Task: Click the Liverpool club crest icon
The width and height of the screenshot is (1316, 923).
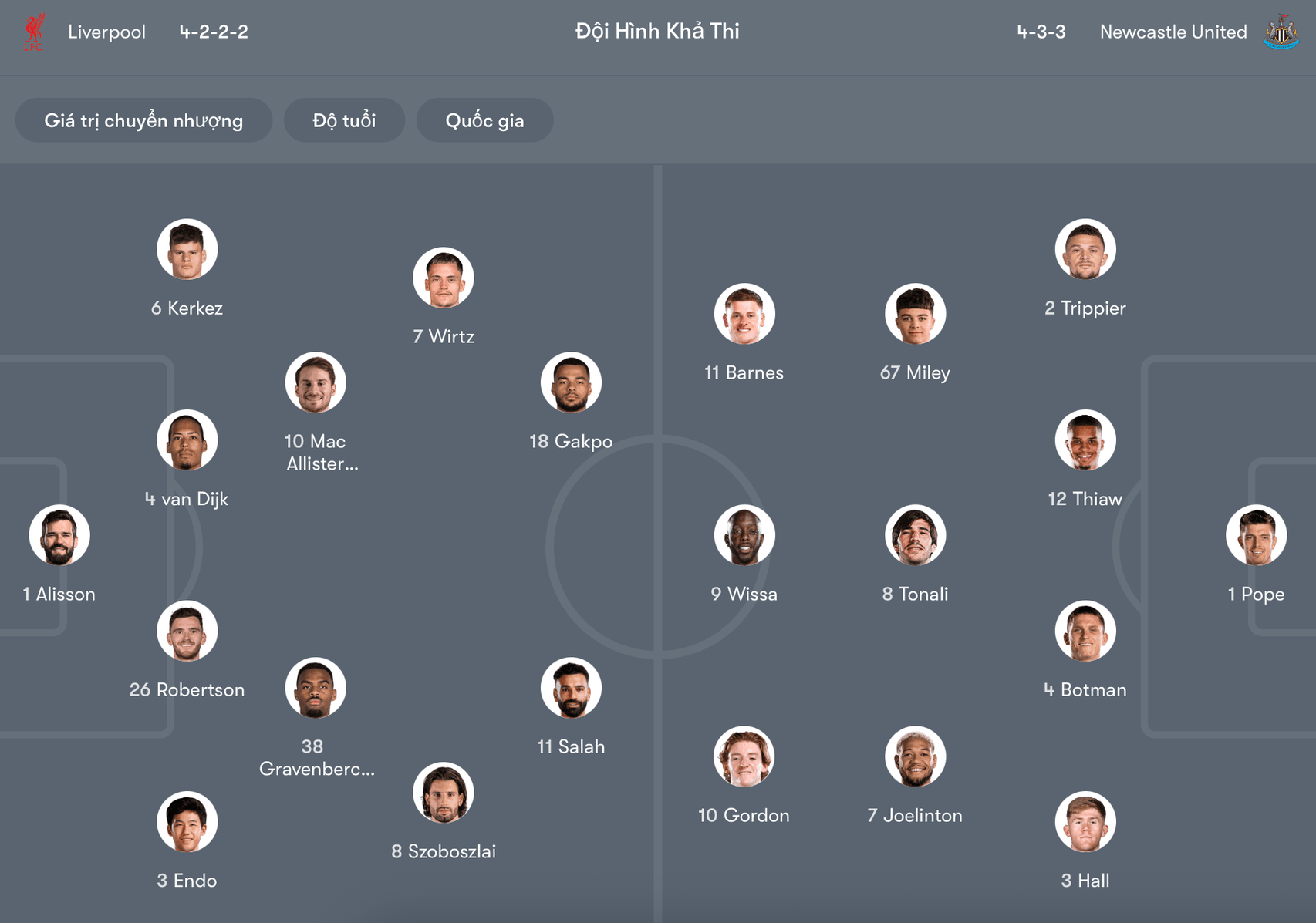Action: click(x=34, y=32)
